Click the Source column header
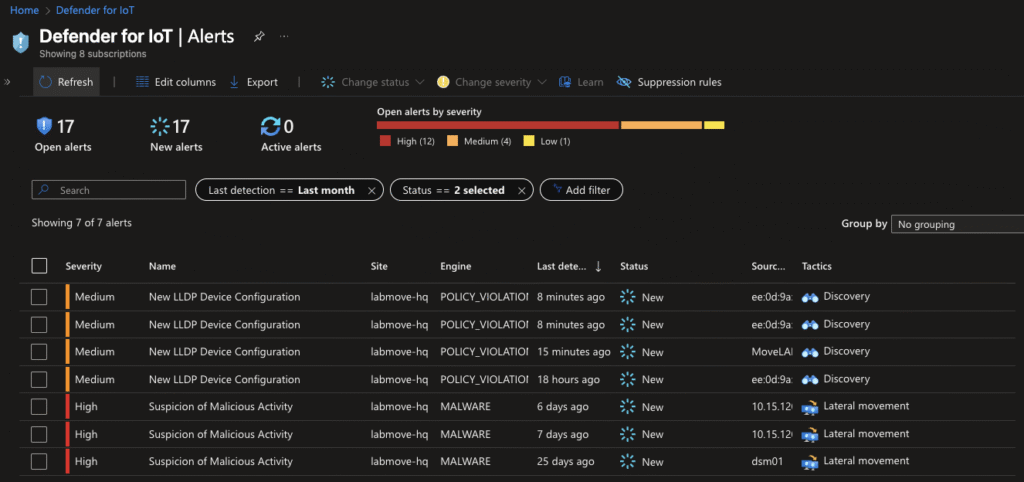This screenshot has height=482, width=1024. click(x=769, y=266)
